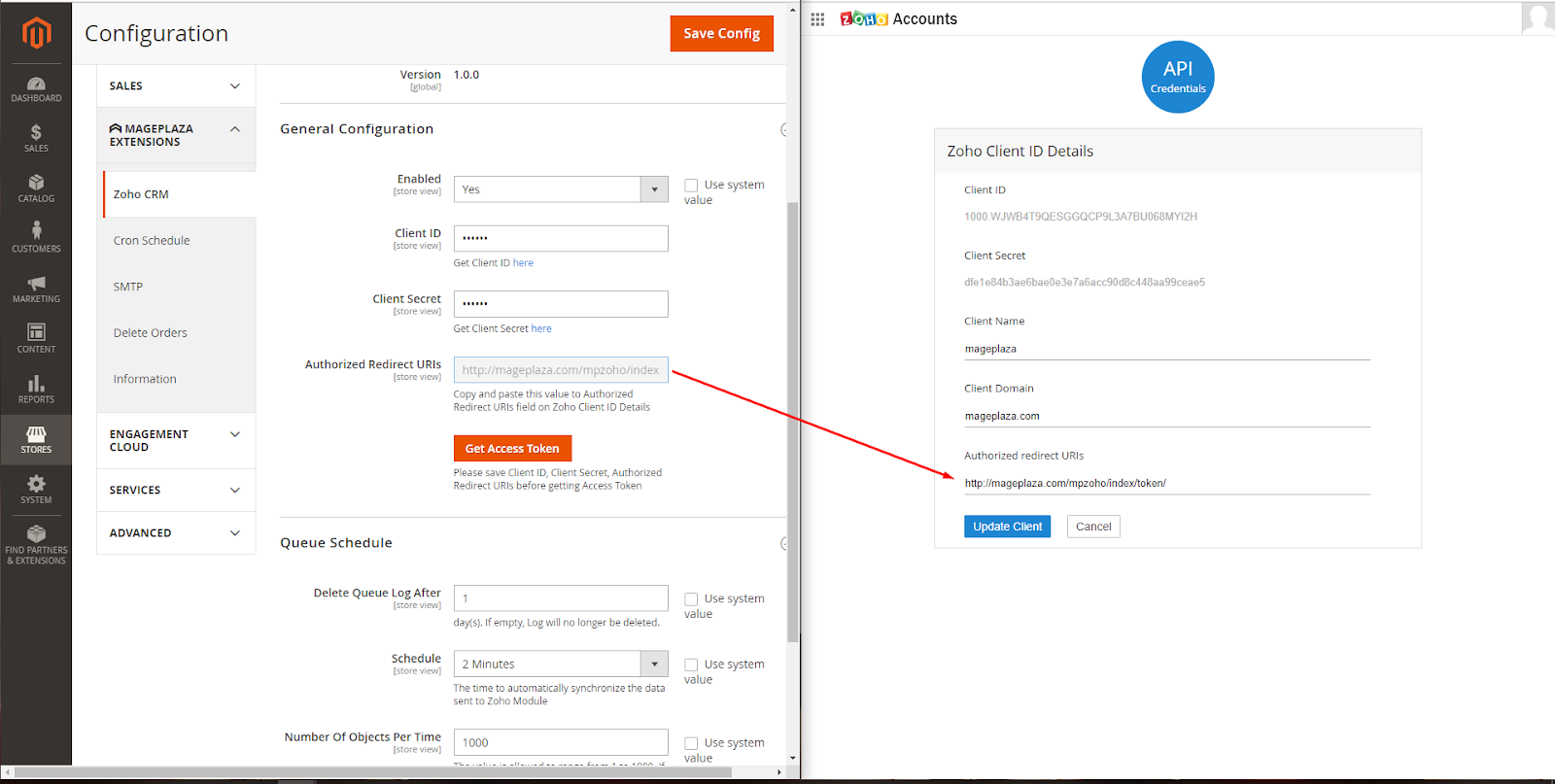Expand the ENGAGEMENT CLOUD group

coord(176,441)
